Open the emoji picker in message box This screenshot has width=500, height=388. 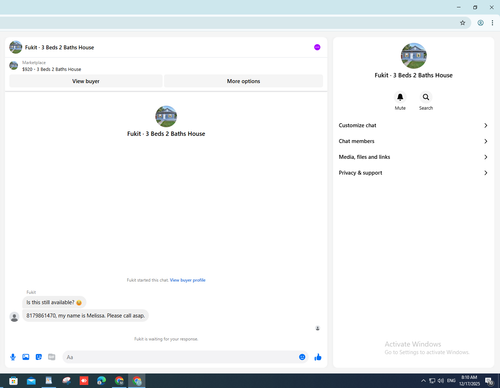(302, 357)
